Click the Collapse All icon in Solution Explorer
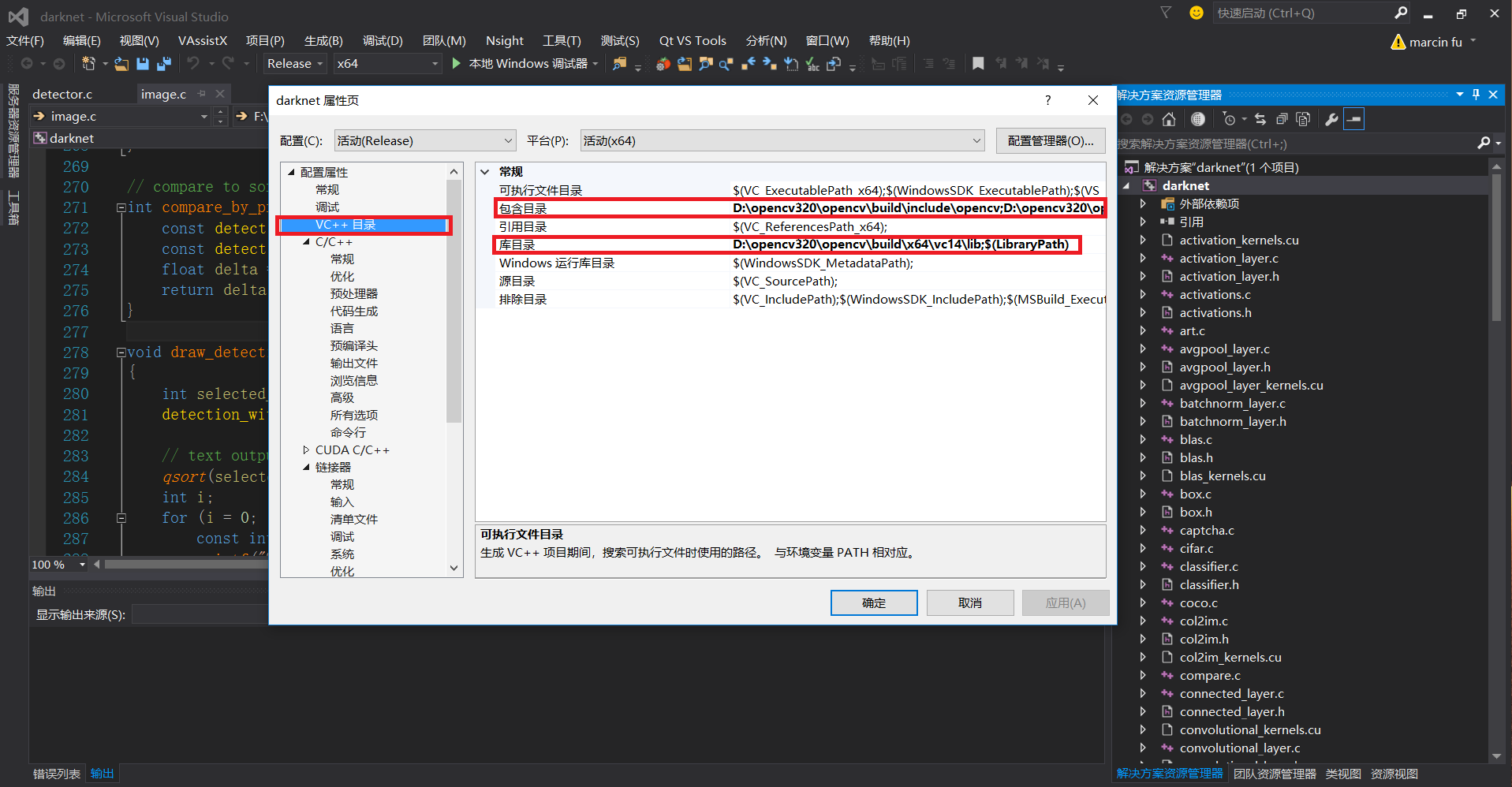This screenshot has width=1512, height=787. [x=1282, y=118]
